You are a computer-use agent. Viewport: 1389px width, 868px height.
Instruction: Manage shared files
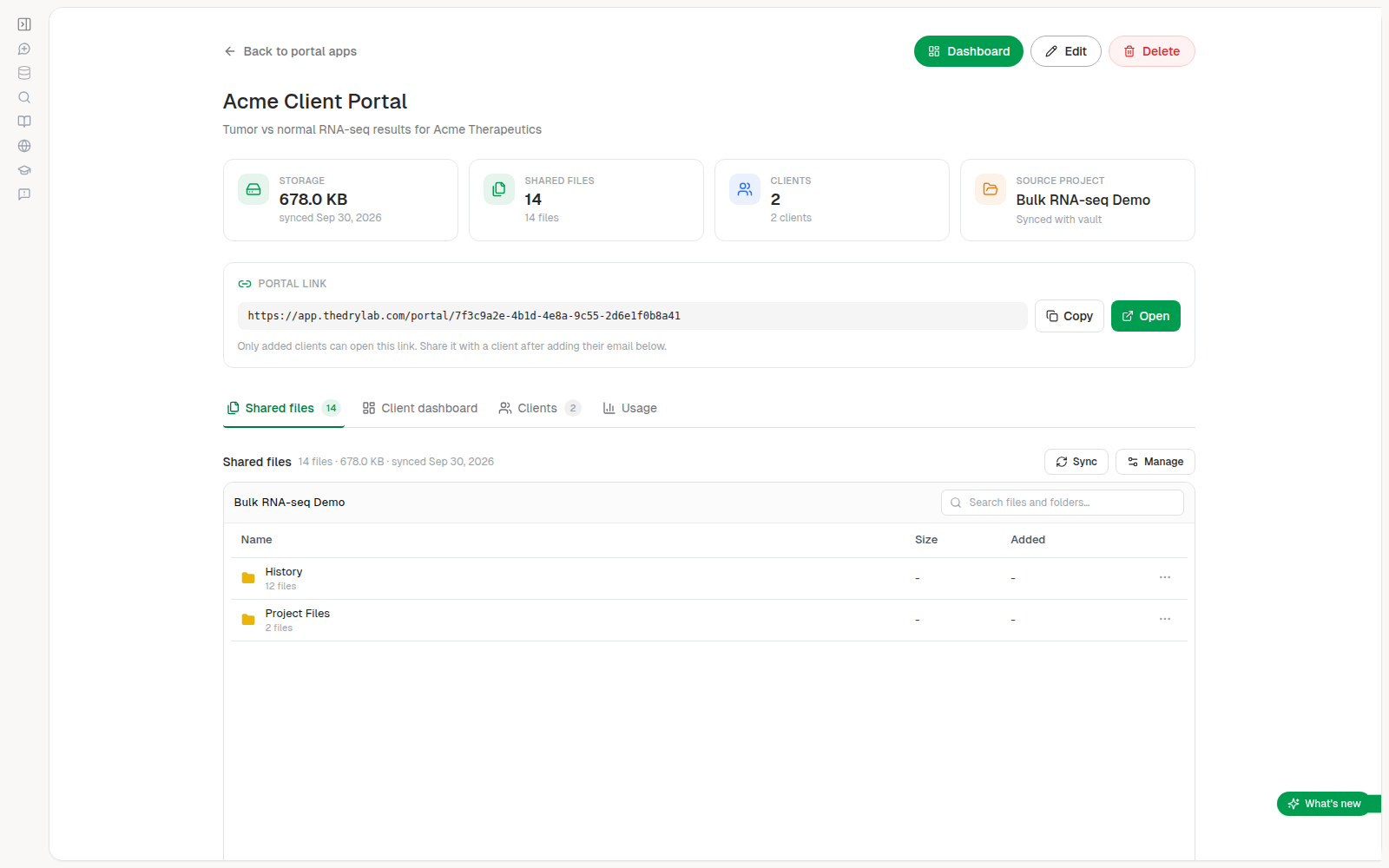(x=1155, y=462)
